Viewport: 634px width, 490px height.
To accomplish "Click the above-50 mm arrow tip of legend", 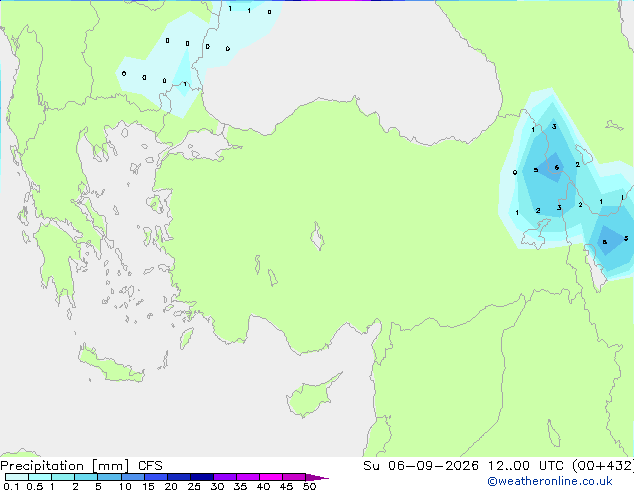I will coord(317,477).
